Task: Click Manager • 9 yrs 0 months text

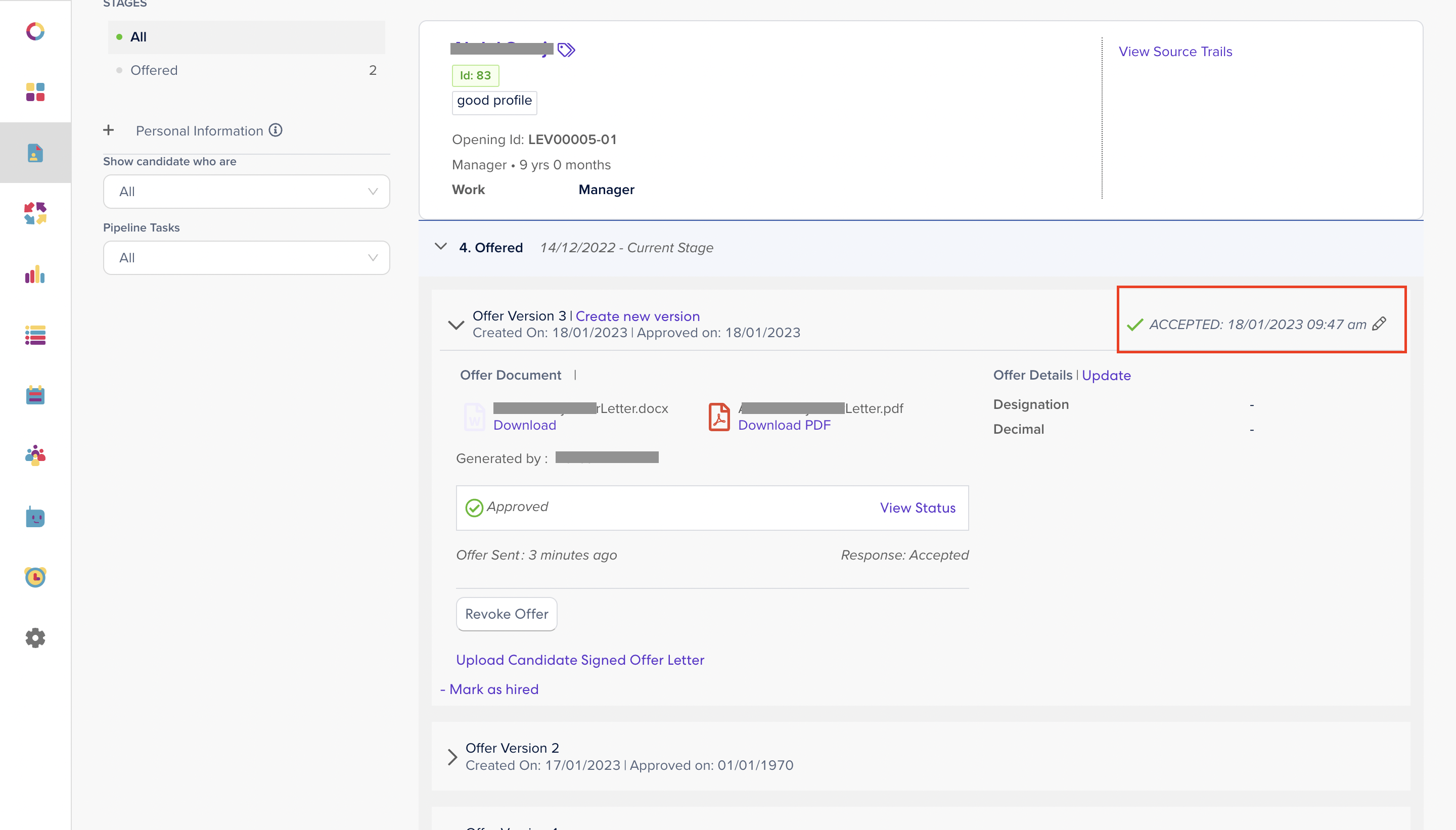Action: point(531,165)
